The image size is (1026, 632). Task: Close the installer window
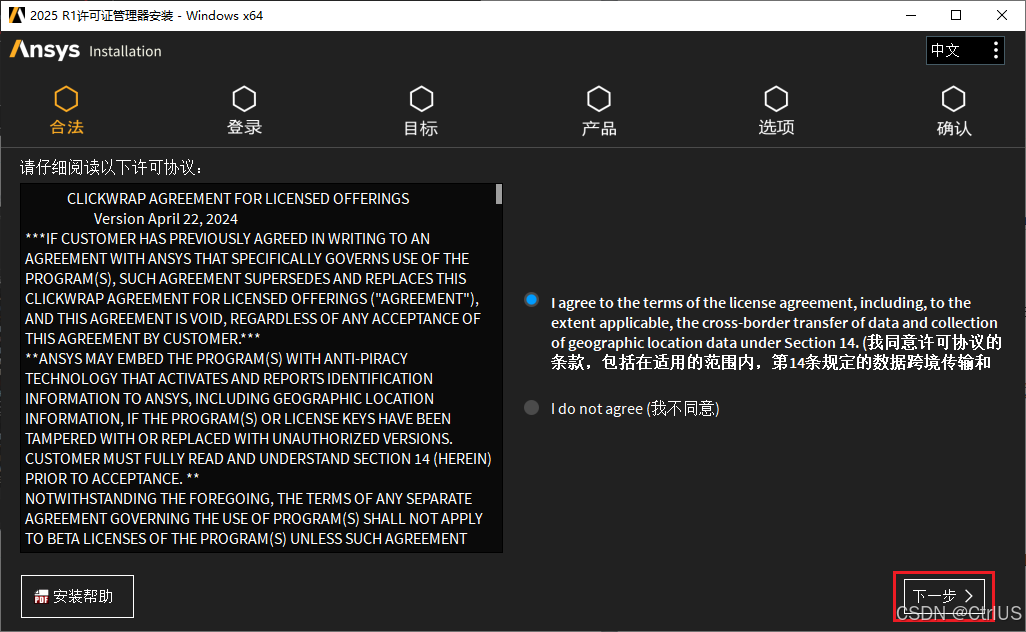(1002, 15)
